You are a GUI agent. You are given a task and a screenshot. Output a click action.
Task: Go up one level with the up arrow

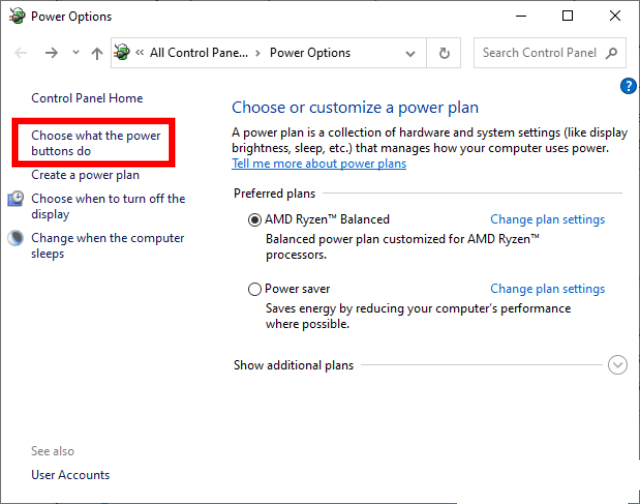(97, 53)
